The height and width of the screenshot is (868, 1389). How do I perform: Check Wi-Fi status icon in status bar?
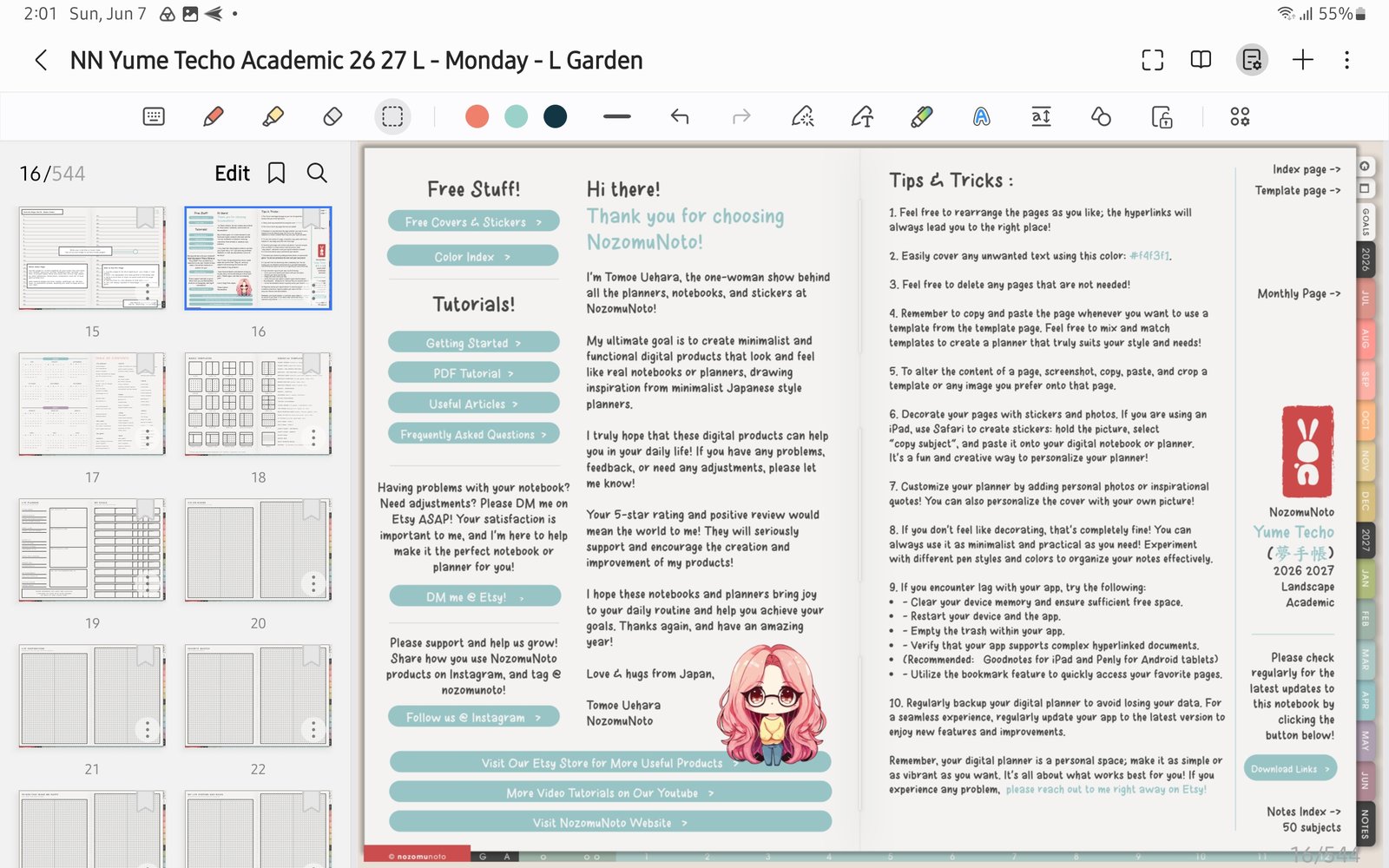1285,14
